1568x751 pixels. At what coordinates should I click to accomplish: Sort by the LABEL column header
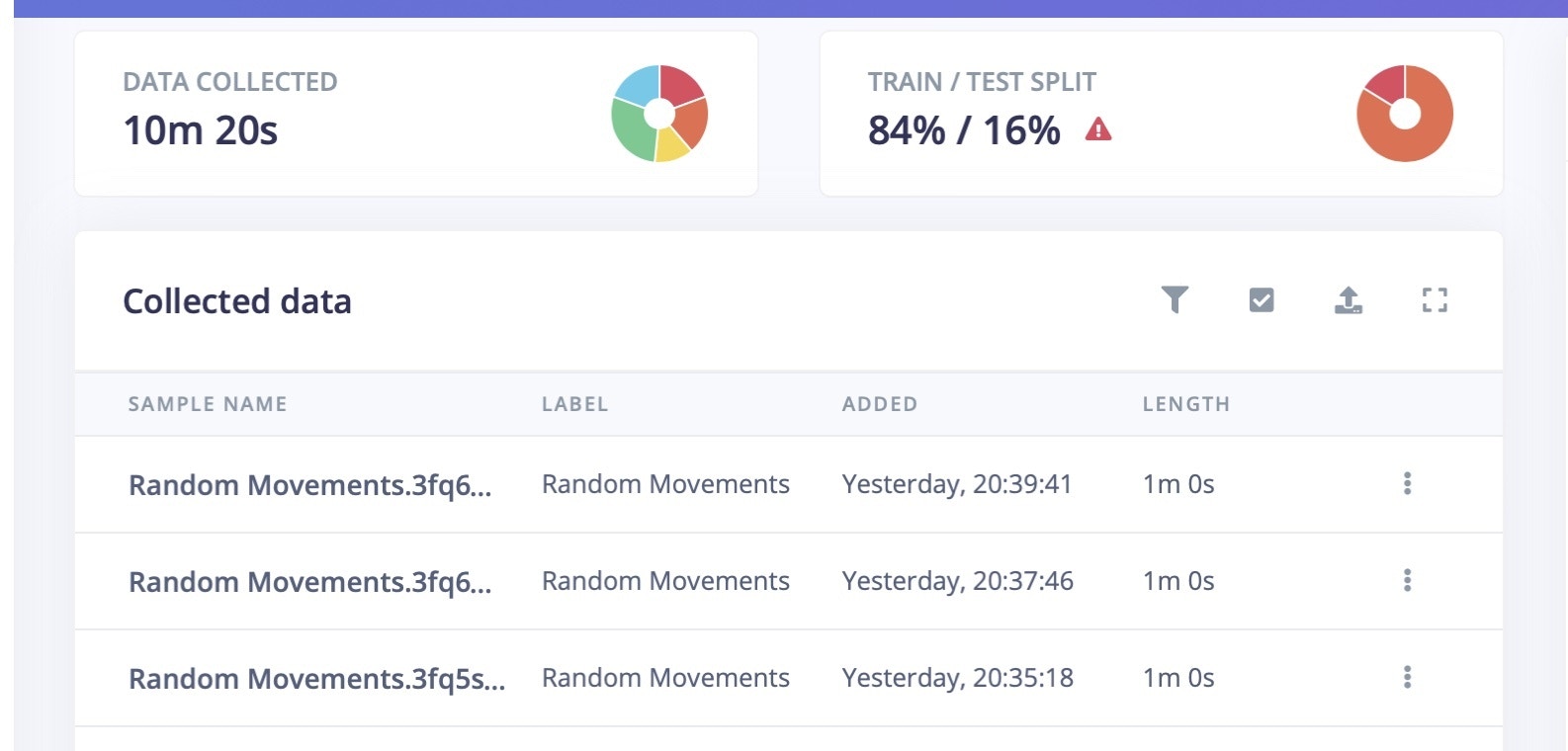coord(574,404)
